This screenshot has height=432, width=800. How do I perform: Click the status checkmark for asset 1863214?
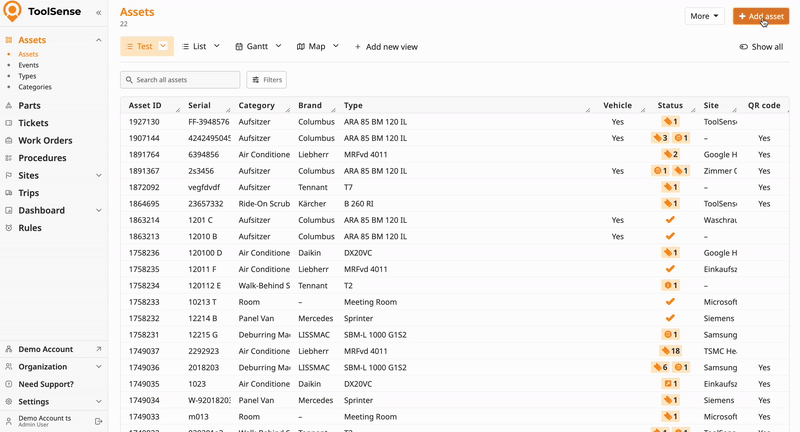[670, 220]
